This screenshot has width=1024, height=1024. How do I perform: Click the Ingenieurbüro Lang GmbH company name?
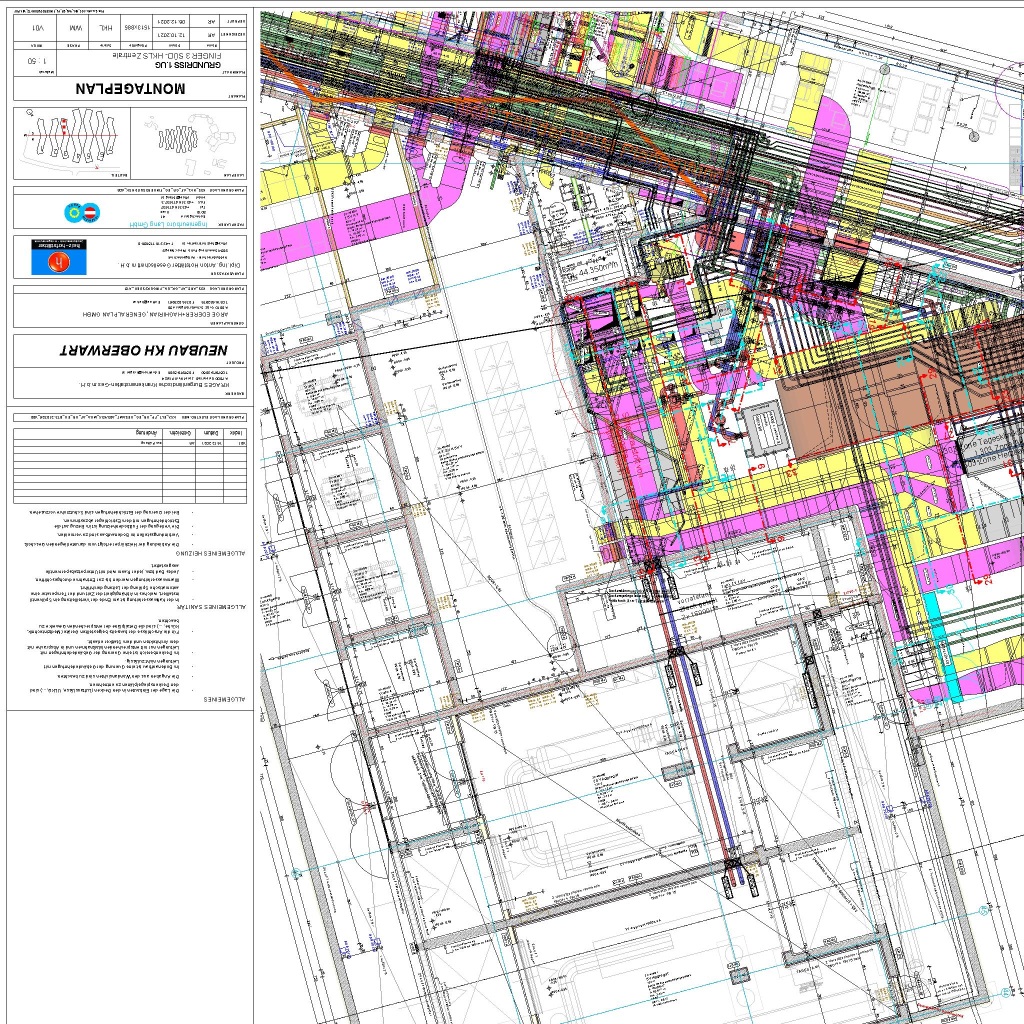click(x=169, y=226)
